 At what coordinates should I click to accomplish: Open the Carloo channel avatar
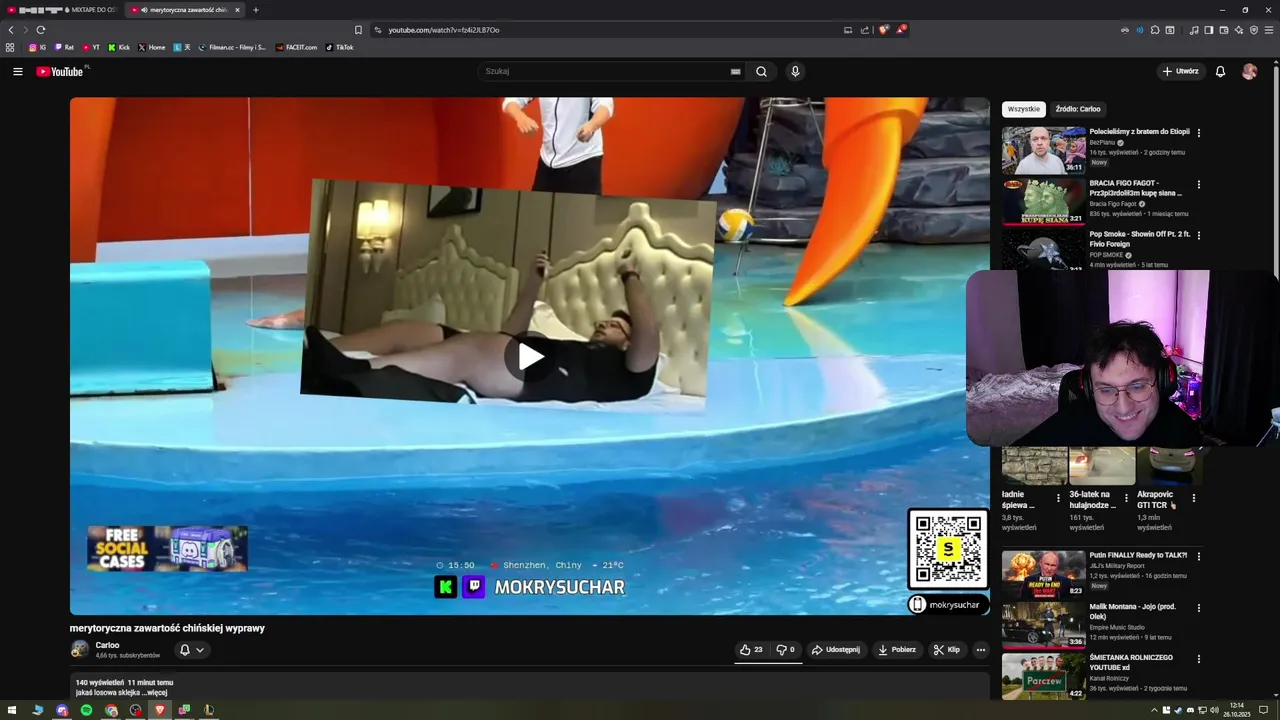pos(79,649)
